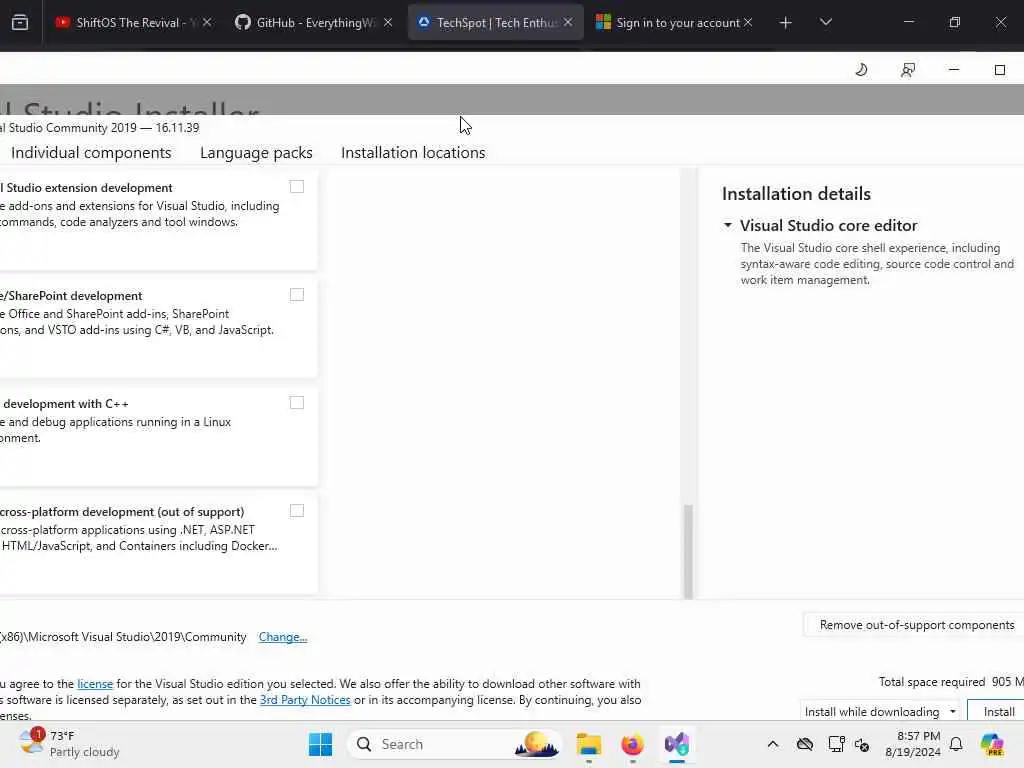The image size is (1024, 768).
Task: Show hidden system tray icons
Action: (773, 744)
